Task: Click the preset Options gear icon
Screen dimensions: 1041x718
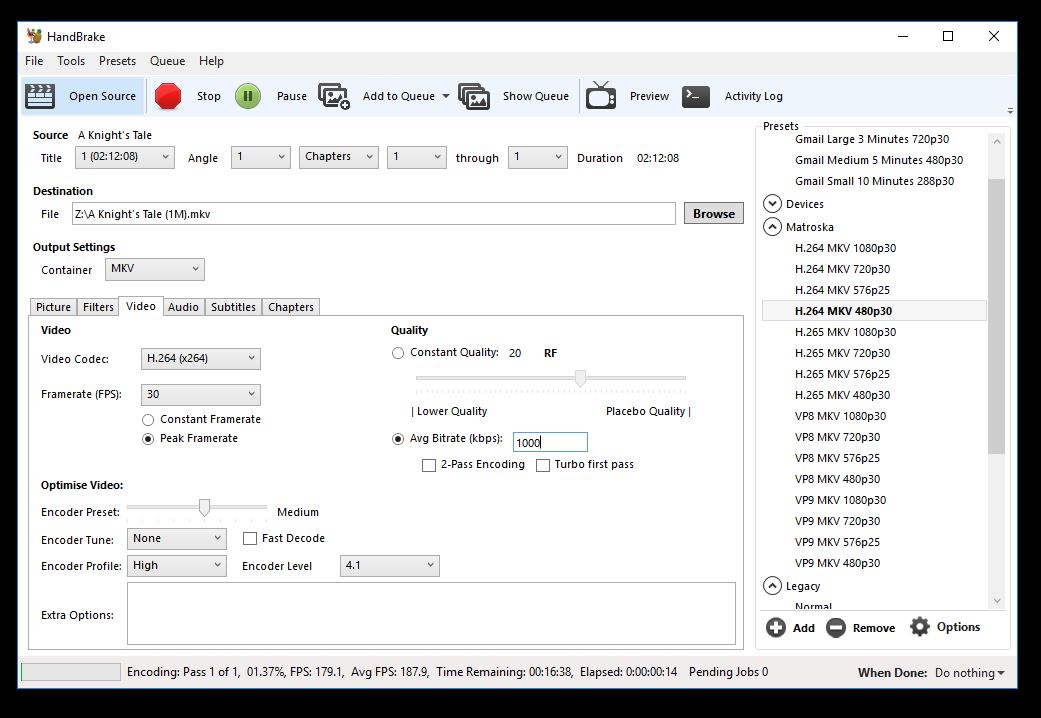Action: (x=920, y=627)
